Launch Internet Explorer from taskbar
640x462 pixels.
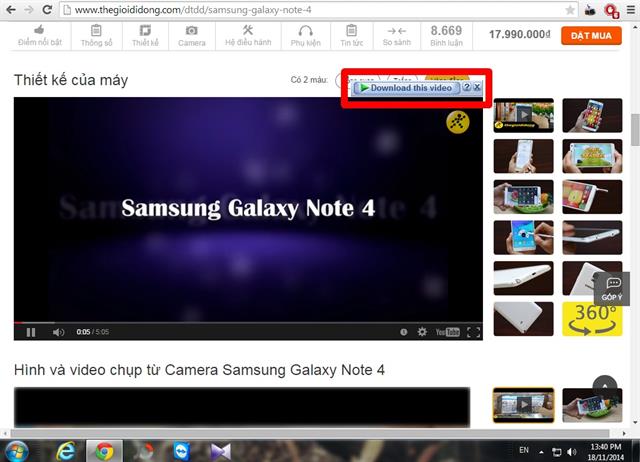click(65, 451)
